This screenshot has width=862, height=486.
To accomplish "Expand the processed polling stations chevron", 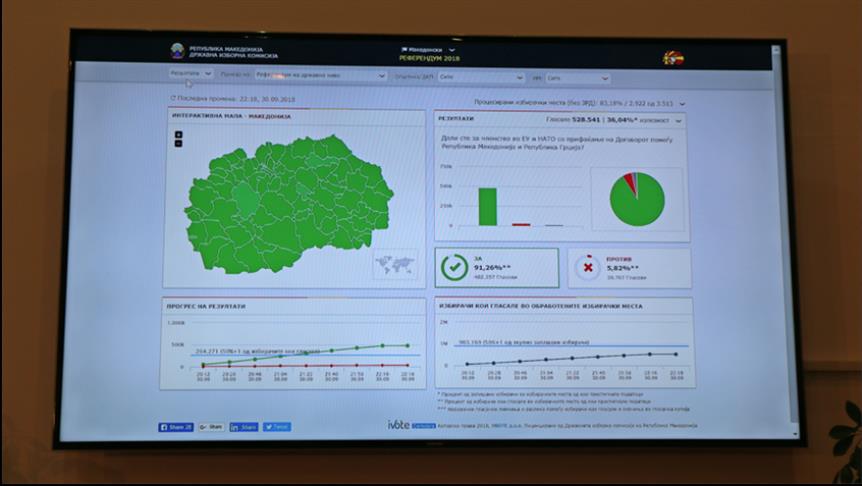I will (683, 103).
